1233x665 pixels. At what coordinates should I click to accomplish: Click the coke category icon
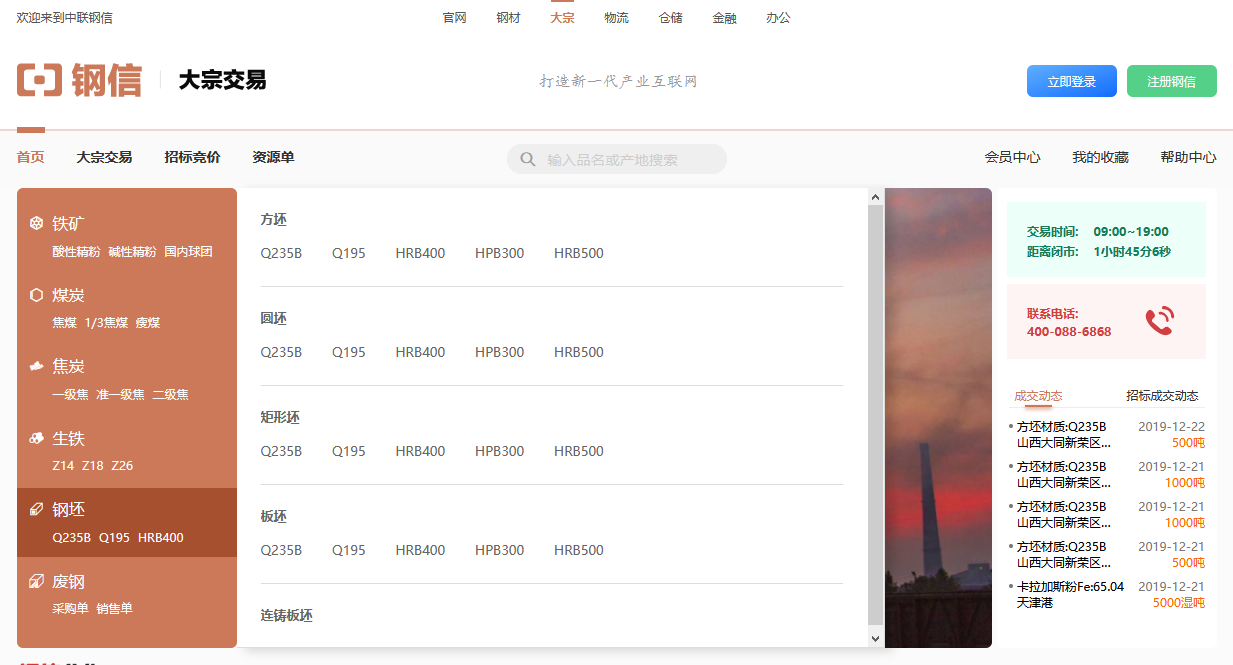[x=36, y=366]
